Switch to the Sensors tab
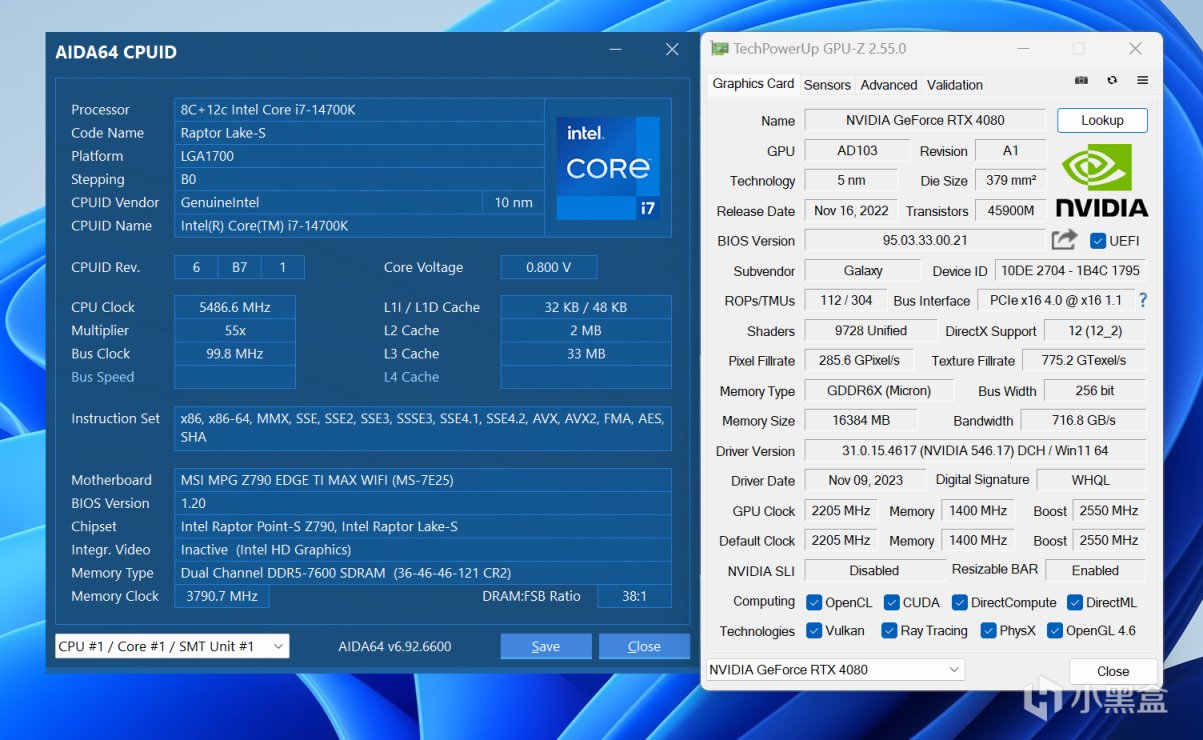This screenshot has width=1203, height=740. (827, 85)
